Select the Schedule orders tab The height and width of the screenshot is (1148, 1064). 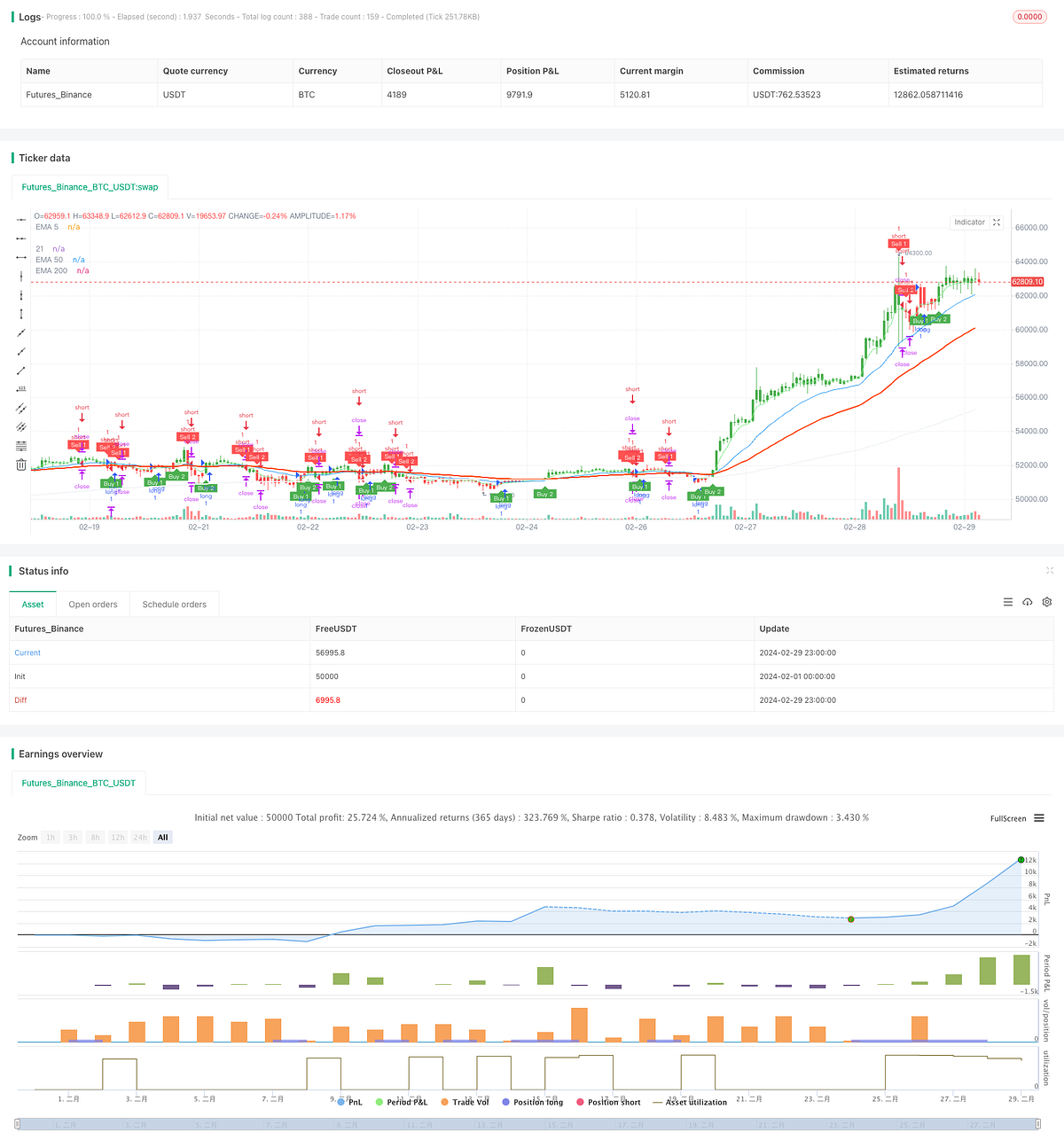[x=174, y=604]
